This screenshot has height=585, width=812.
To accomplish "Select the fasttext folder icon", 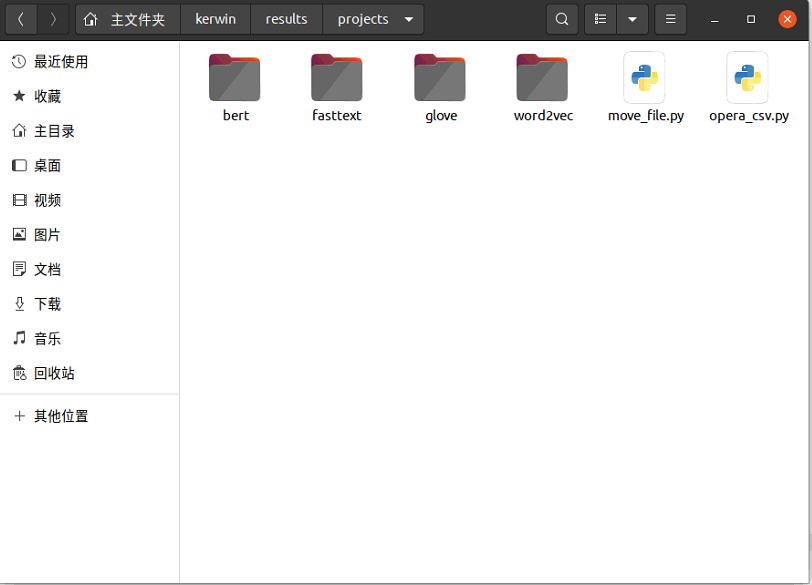I will pos(337,78).
